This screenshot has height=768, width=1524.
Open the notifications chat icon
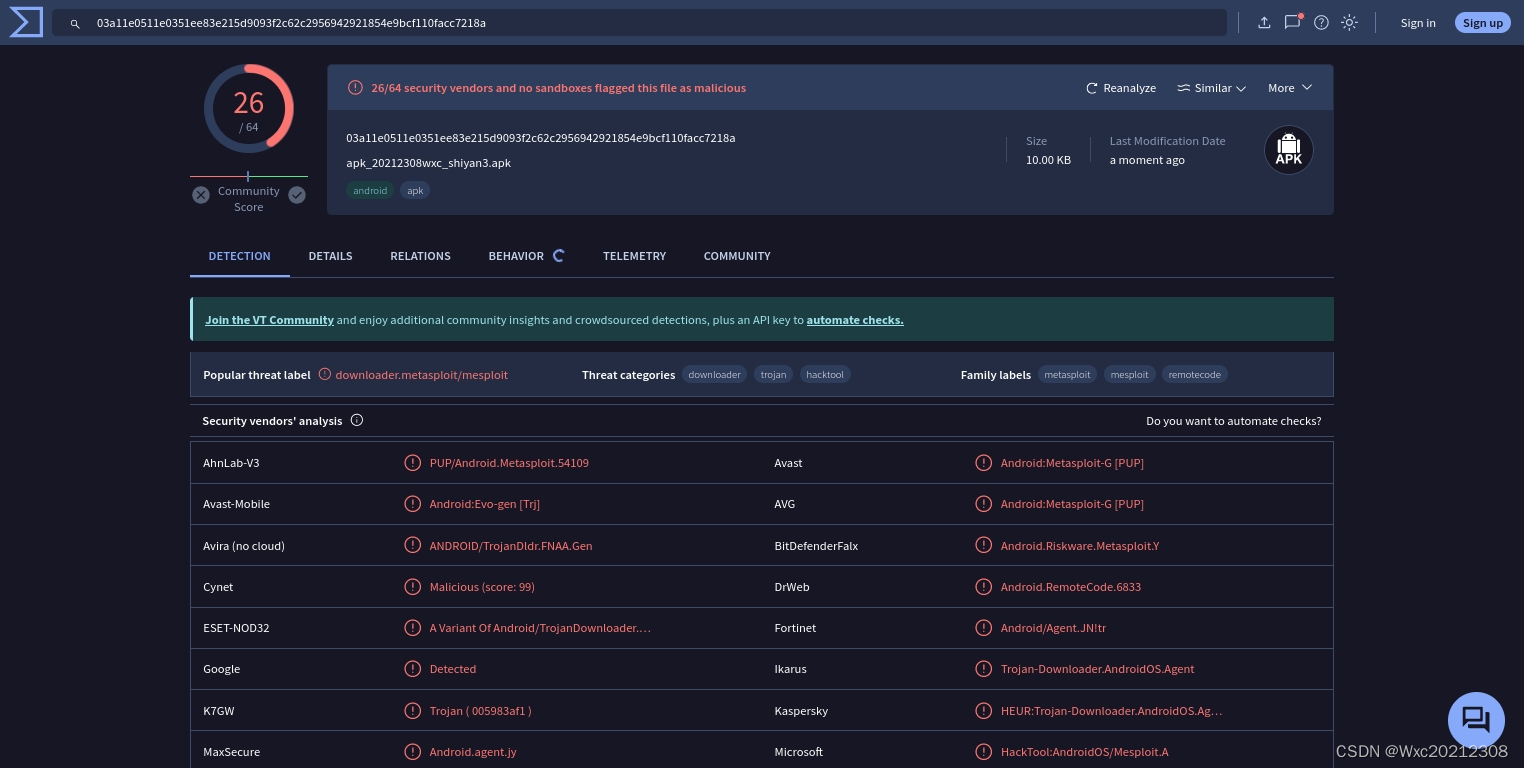pos(1293,22)
